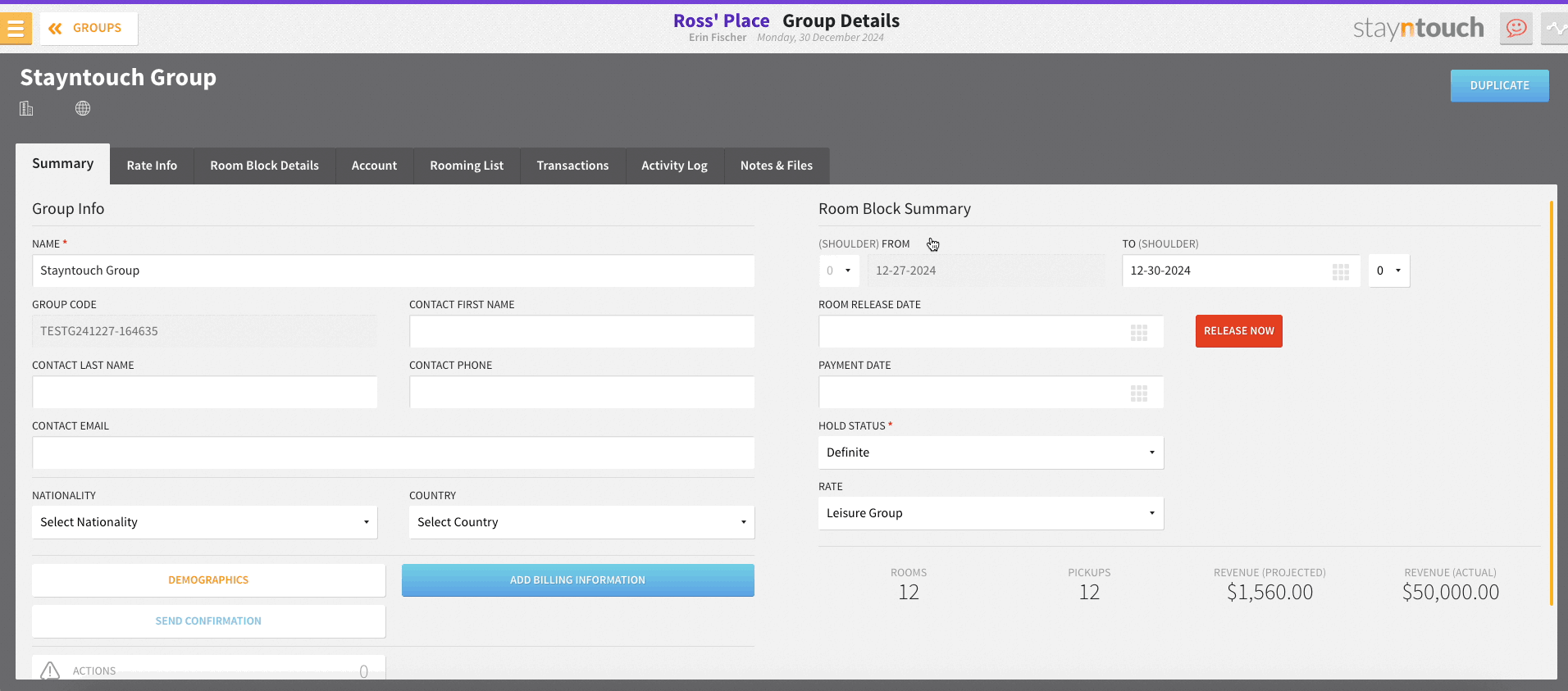Click the Rooms count 12
Image resolution: width=1568 pixels, height=691 pixels.
pos(909,593)
